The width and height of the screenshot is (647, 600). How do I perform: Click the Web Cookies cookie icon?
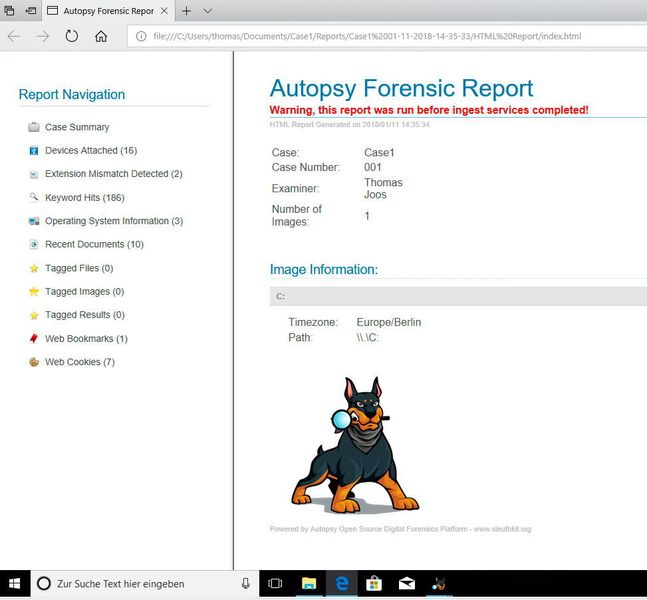tap(34, 362)
